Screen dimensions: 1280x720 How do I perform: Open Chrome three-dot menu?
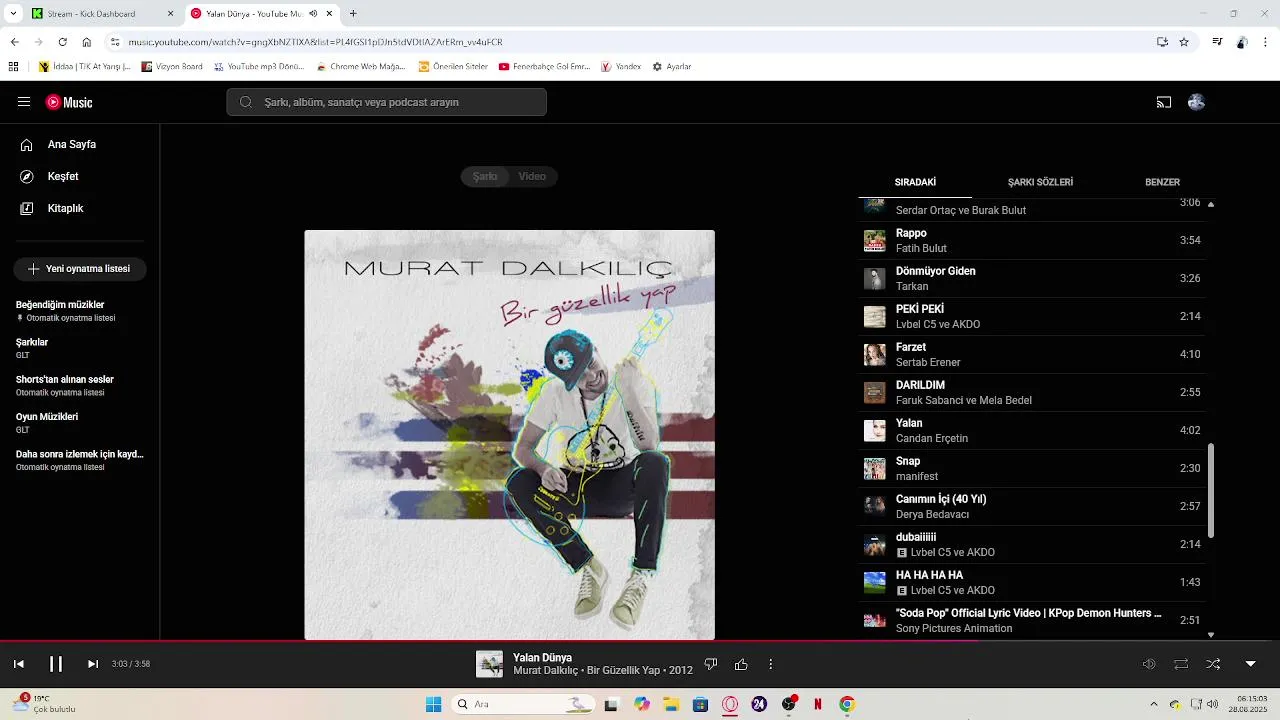tap(1265, 42)
